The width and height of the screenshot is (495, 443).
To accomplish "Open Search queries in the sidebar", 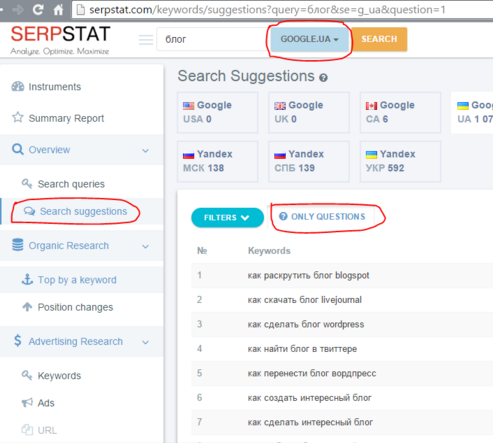I will (x=71, y=184).
